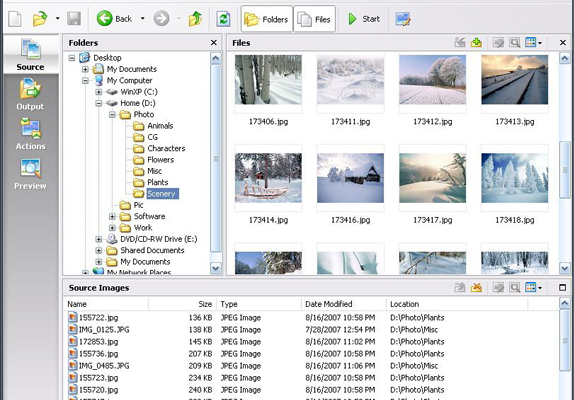Expand the Software folder node
Screen dimensions: 574x400
tap(112, 216)
